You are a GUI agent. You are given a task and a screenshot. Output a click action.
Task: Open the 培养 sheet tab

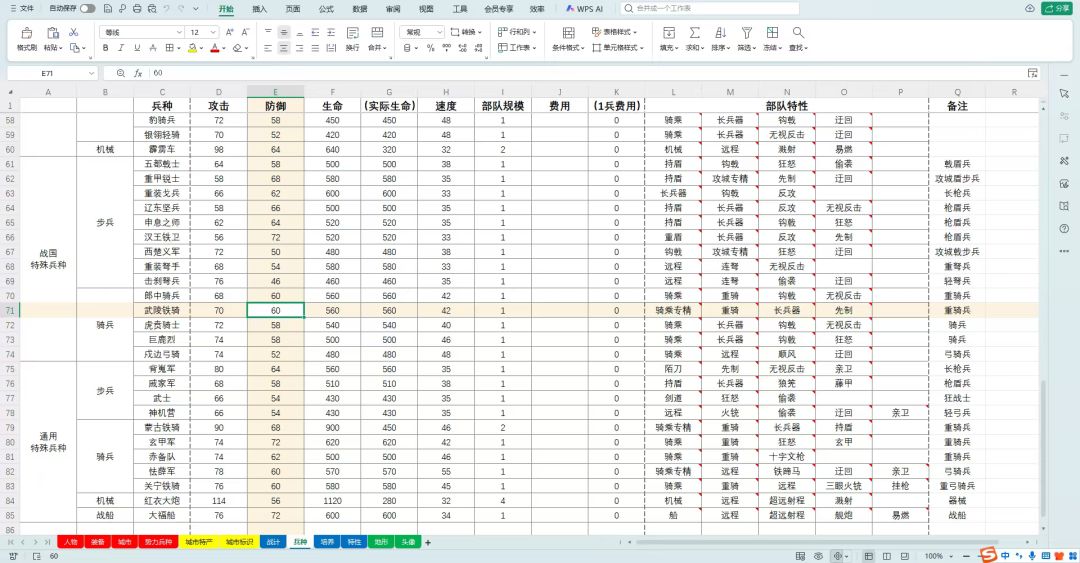tap(327, 542)
